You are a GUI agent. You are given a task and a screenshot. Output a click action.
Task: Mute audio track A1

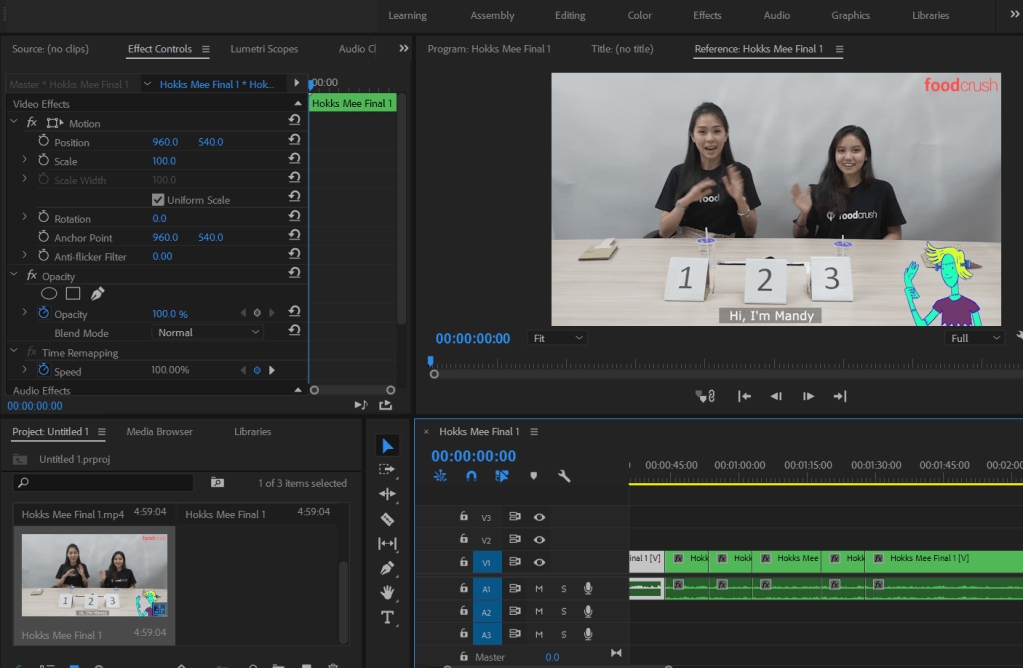coord(539,588)
